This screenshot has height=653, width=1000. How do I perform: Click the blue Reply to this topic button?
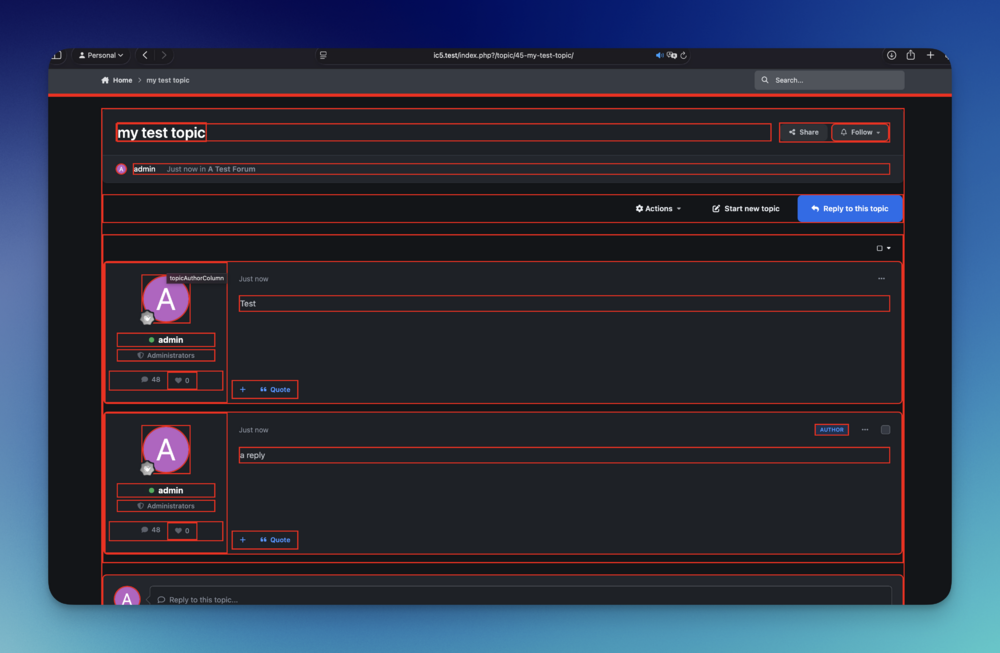pos(849,209)
